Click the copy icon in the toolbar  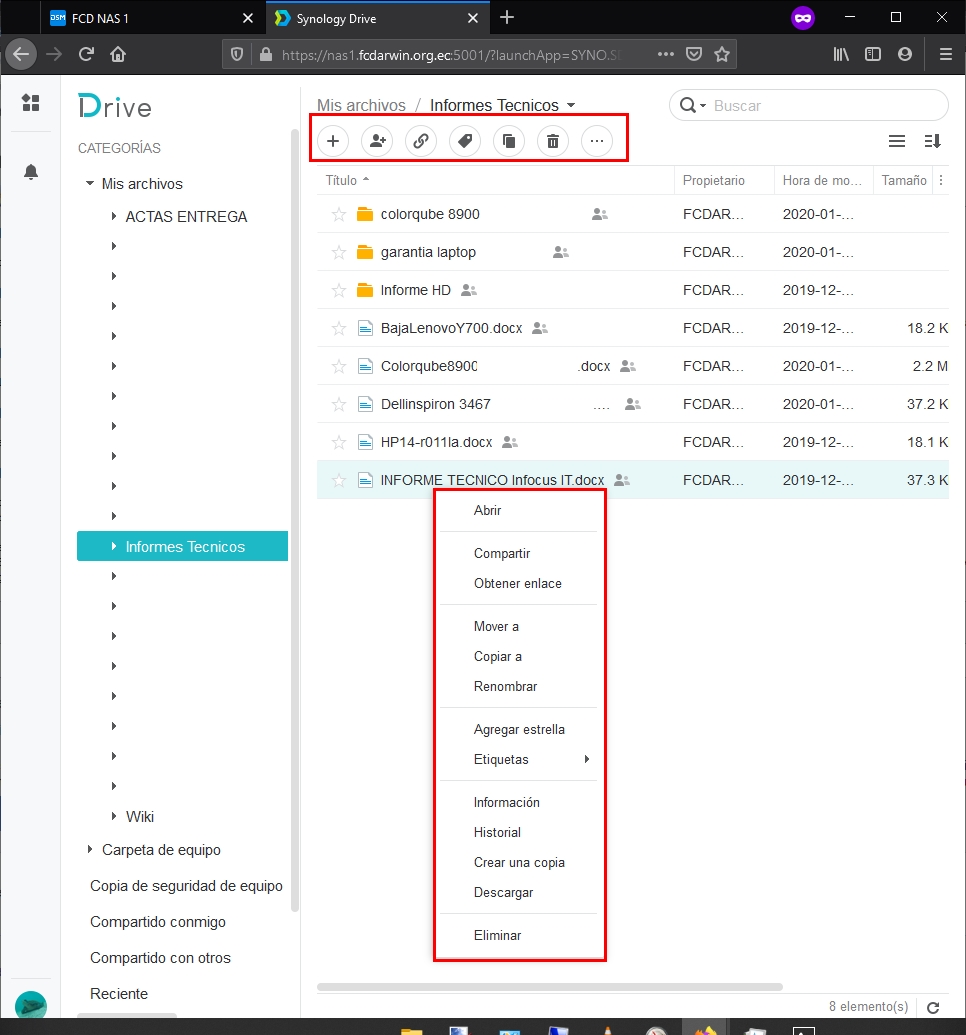click(508, 141)
